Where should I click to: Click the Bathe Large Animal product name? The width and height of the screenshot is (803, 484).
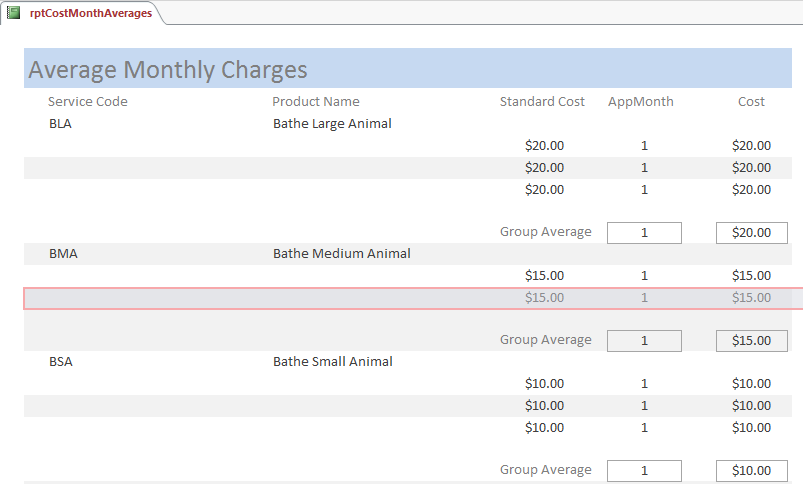coord(332,124)
